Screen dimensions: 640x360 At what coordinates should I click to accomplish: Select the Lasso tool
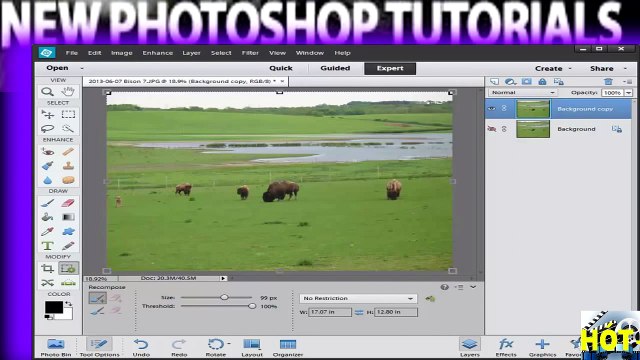[x=47, y=129]
